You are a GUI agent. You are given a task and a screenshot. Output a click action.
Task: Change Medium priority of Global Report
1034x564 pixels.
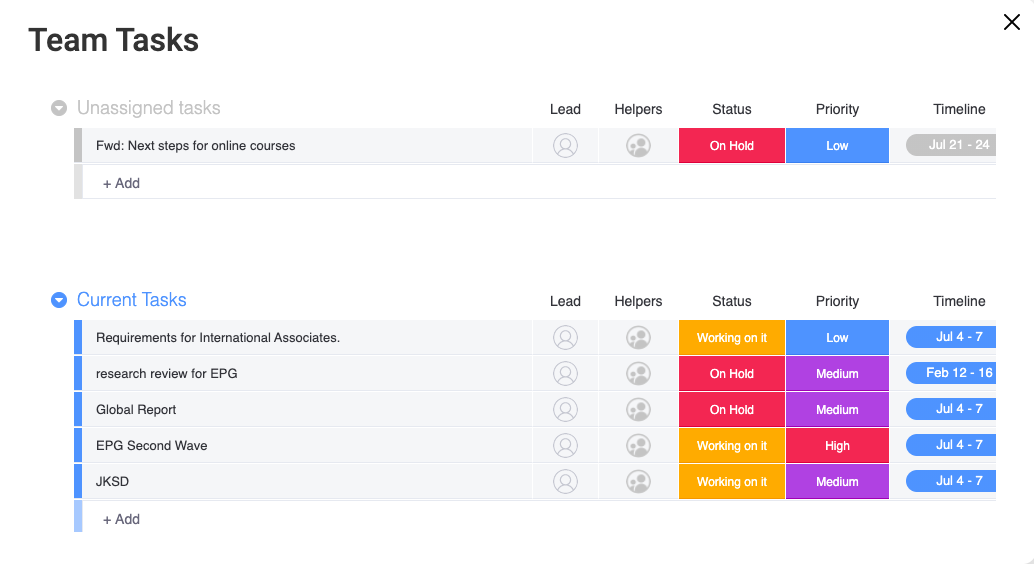coord(837,410)
